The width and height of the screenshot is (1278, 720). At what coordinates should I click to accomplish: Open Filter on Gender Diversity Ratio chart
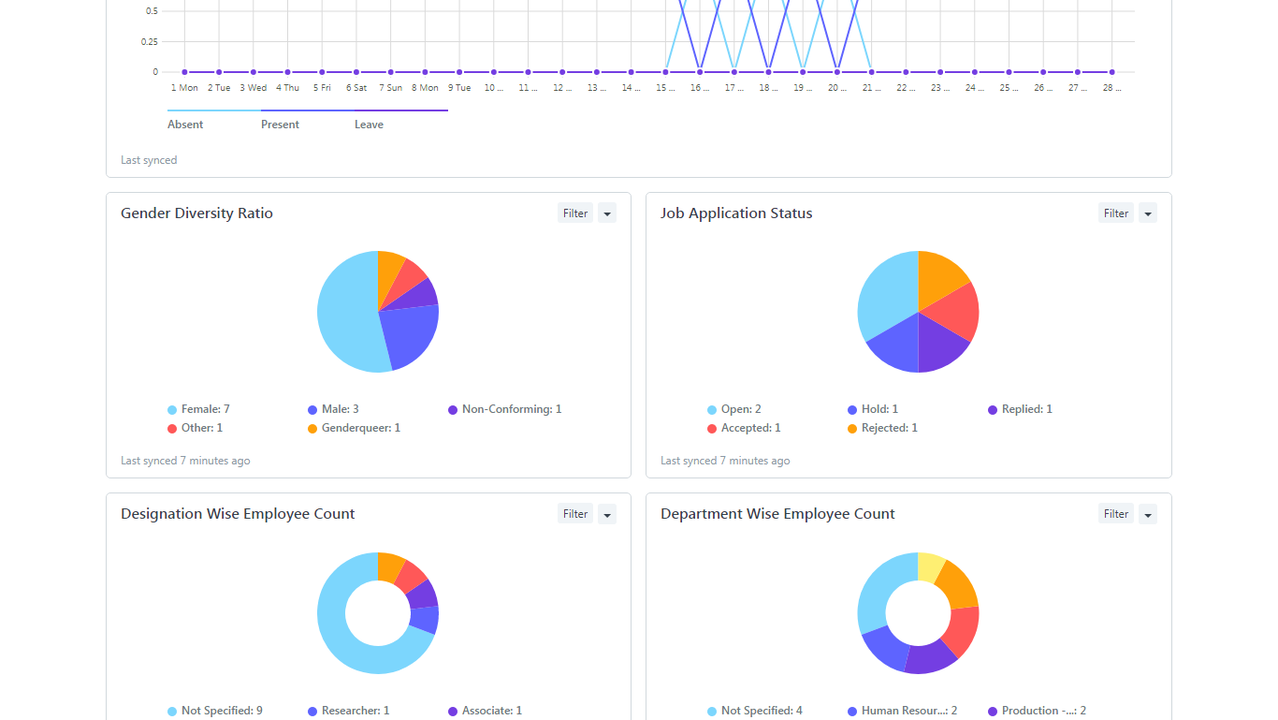575,213
